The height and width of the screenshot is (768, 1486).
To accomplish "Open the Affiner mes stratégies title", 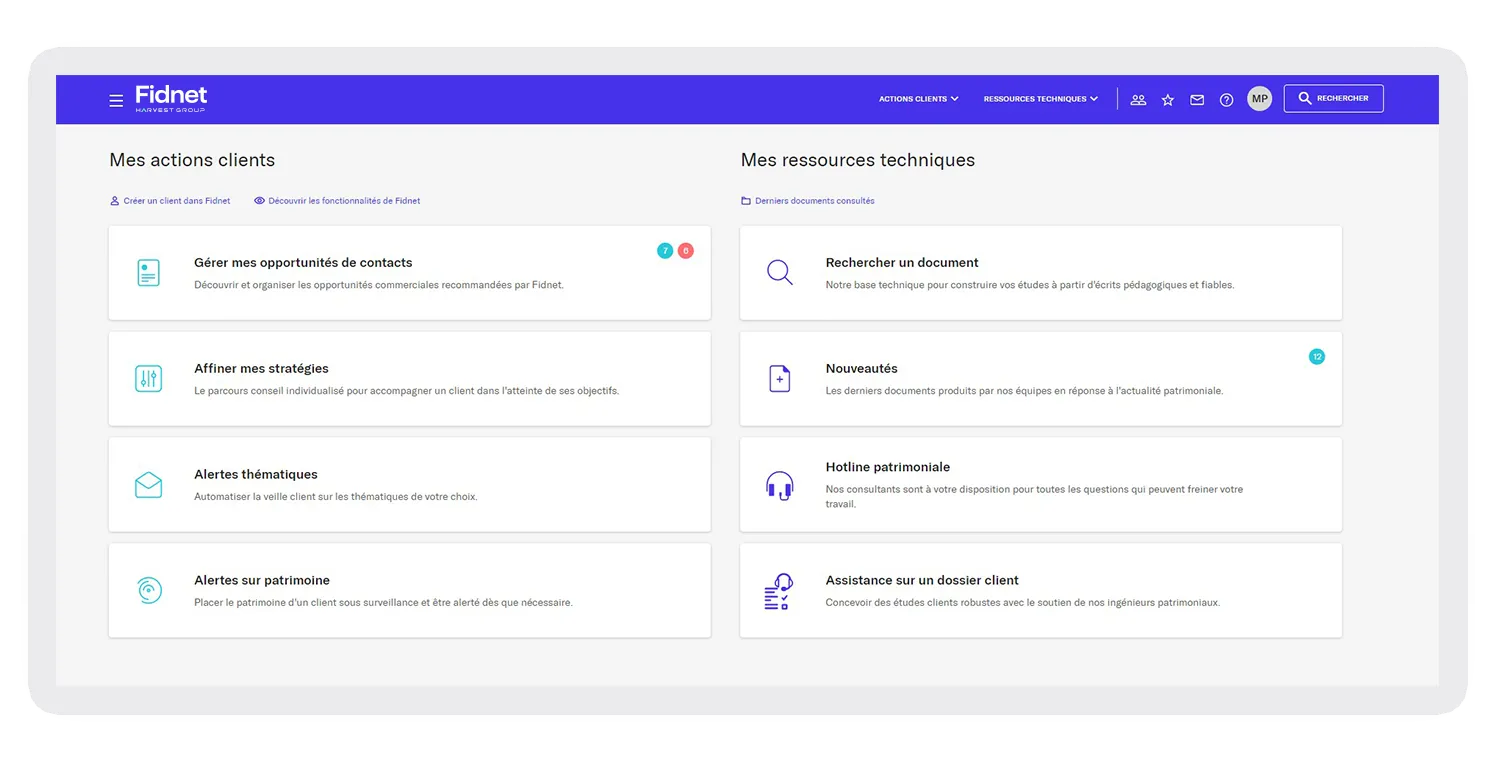I will (261, 369).
